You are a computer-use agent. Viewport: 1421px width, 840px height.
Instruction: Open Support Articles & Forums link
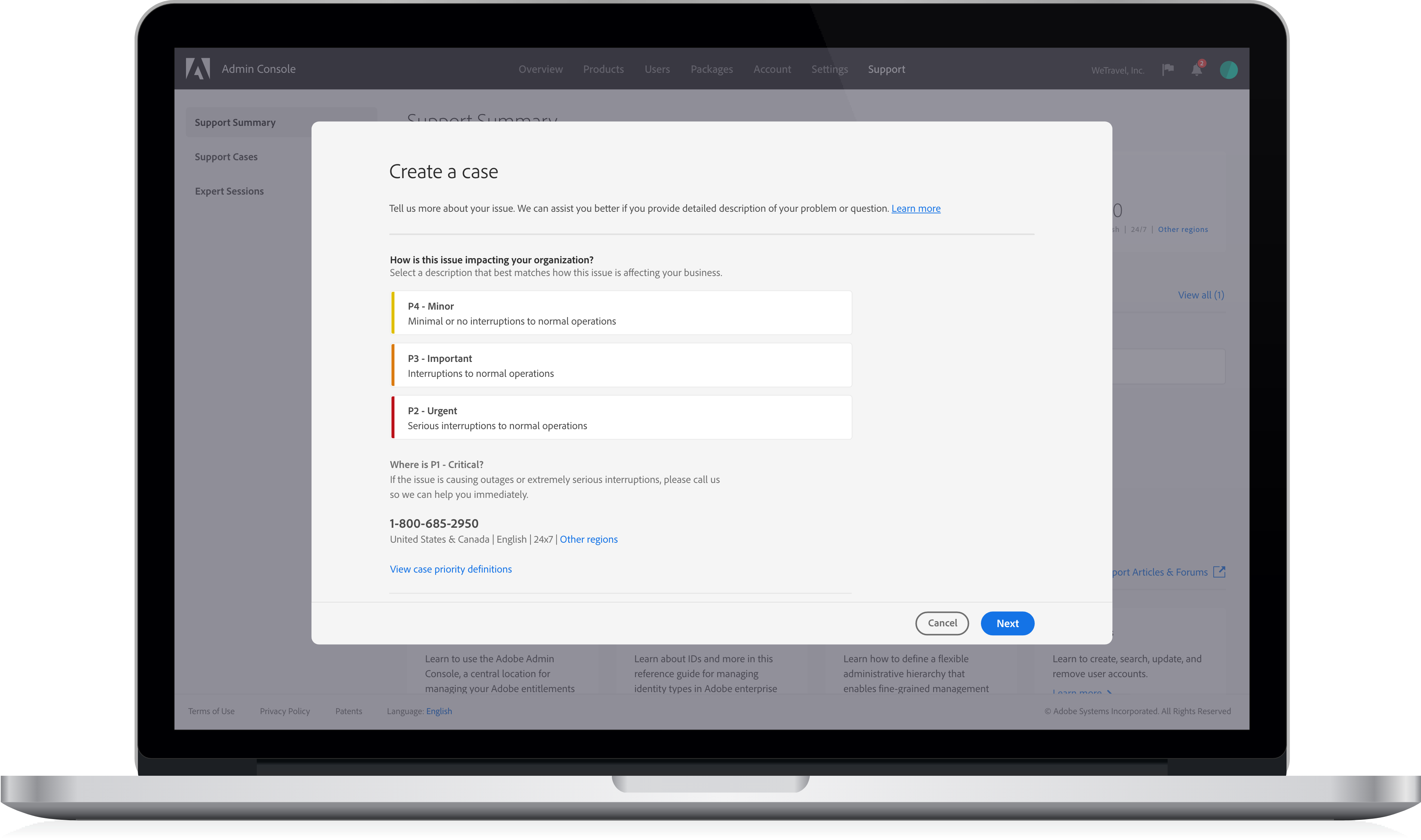point(1160,572)
